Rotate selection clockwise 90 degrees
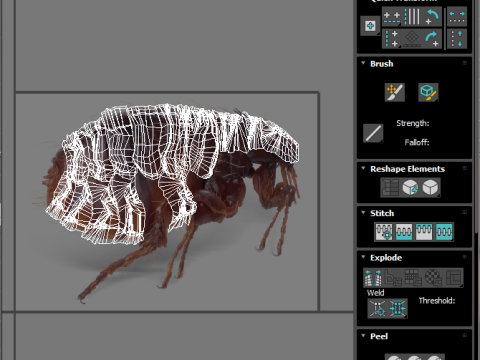The image size is (480, 360). point(432,39)
